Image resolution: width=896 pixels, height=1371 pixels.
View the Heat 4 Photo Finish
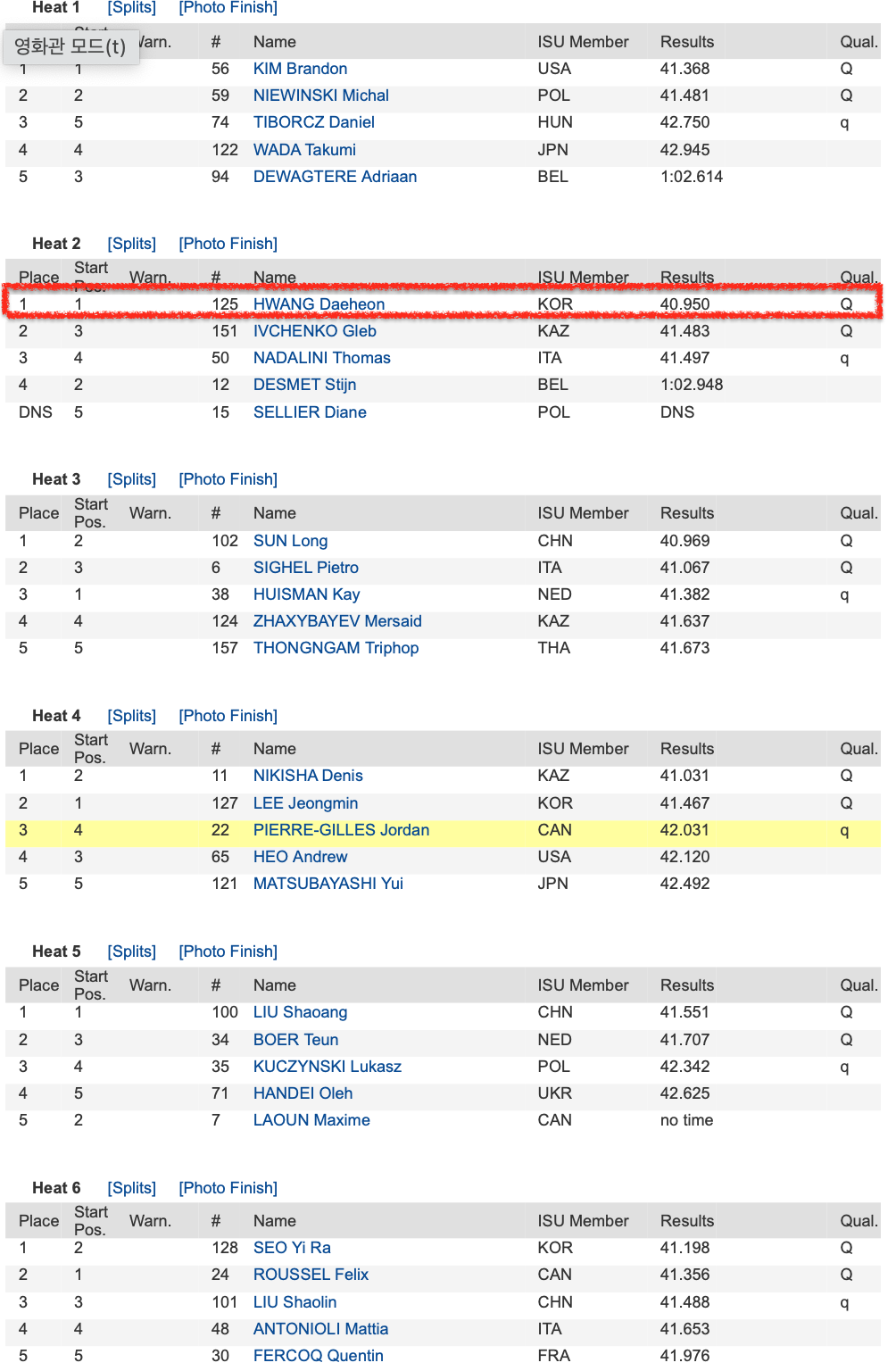228,716
